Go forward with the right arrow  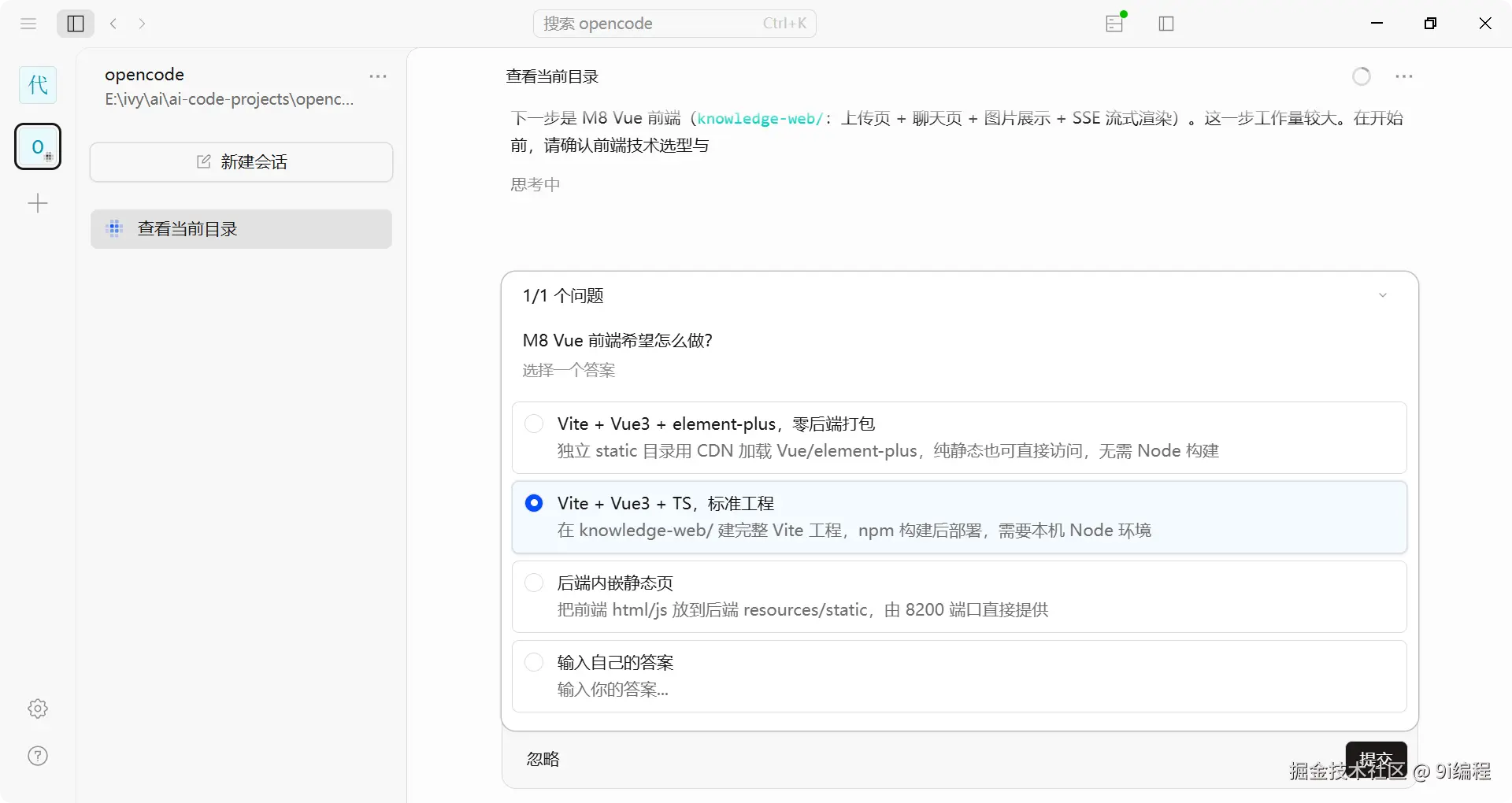[x=142, y=24]
